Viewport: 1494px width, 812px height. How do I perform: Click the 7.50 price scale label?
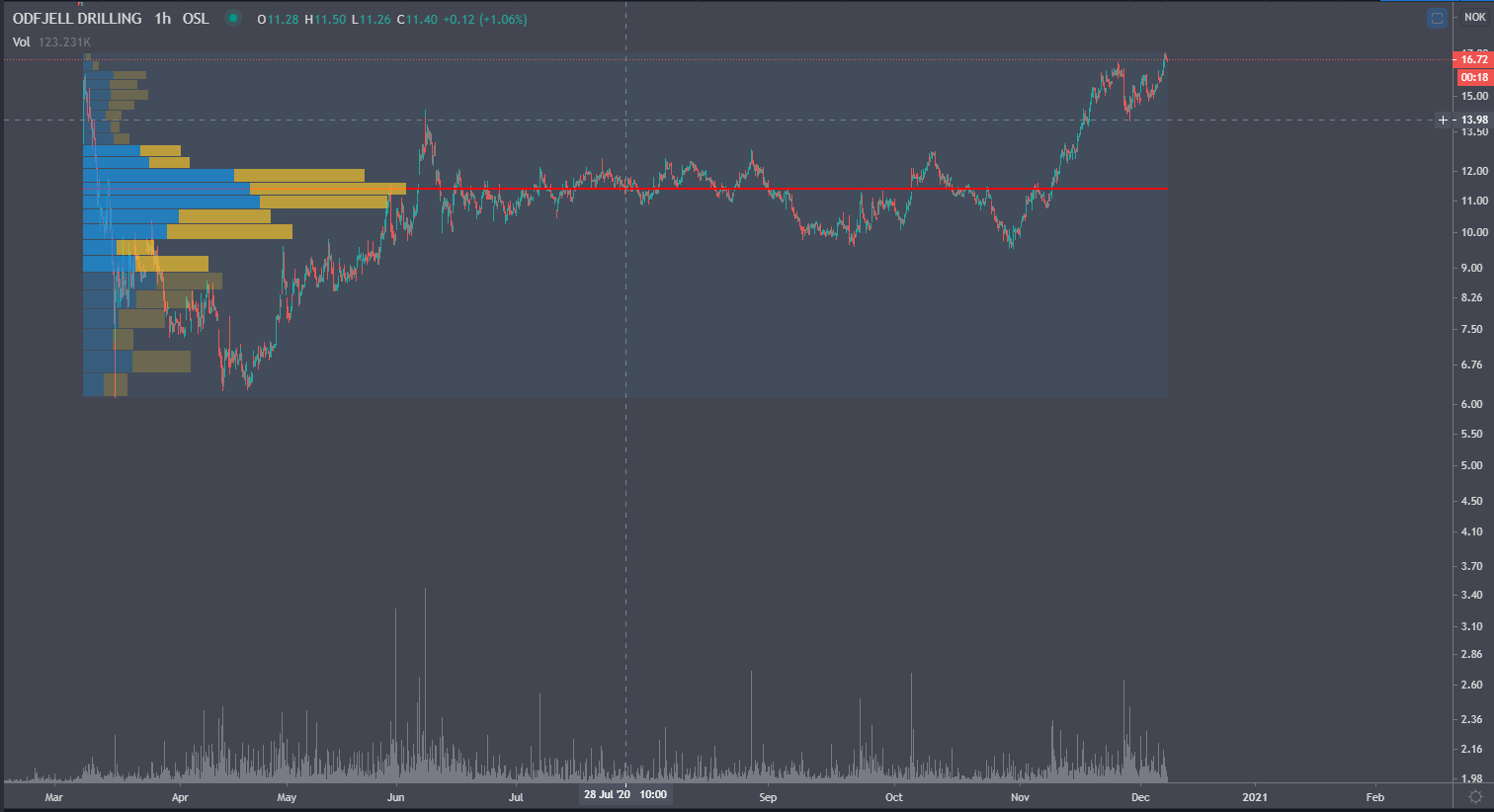pyautogui.click(x=1472, y=329)
